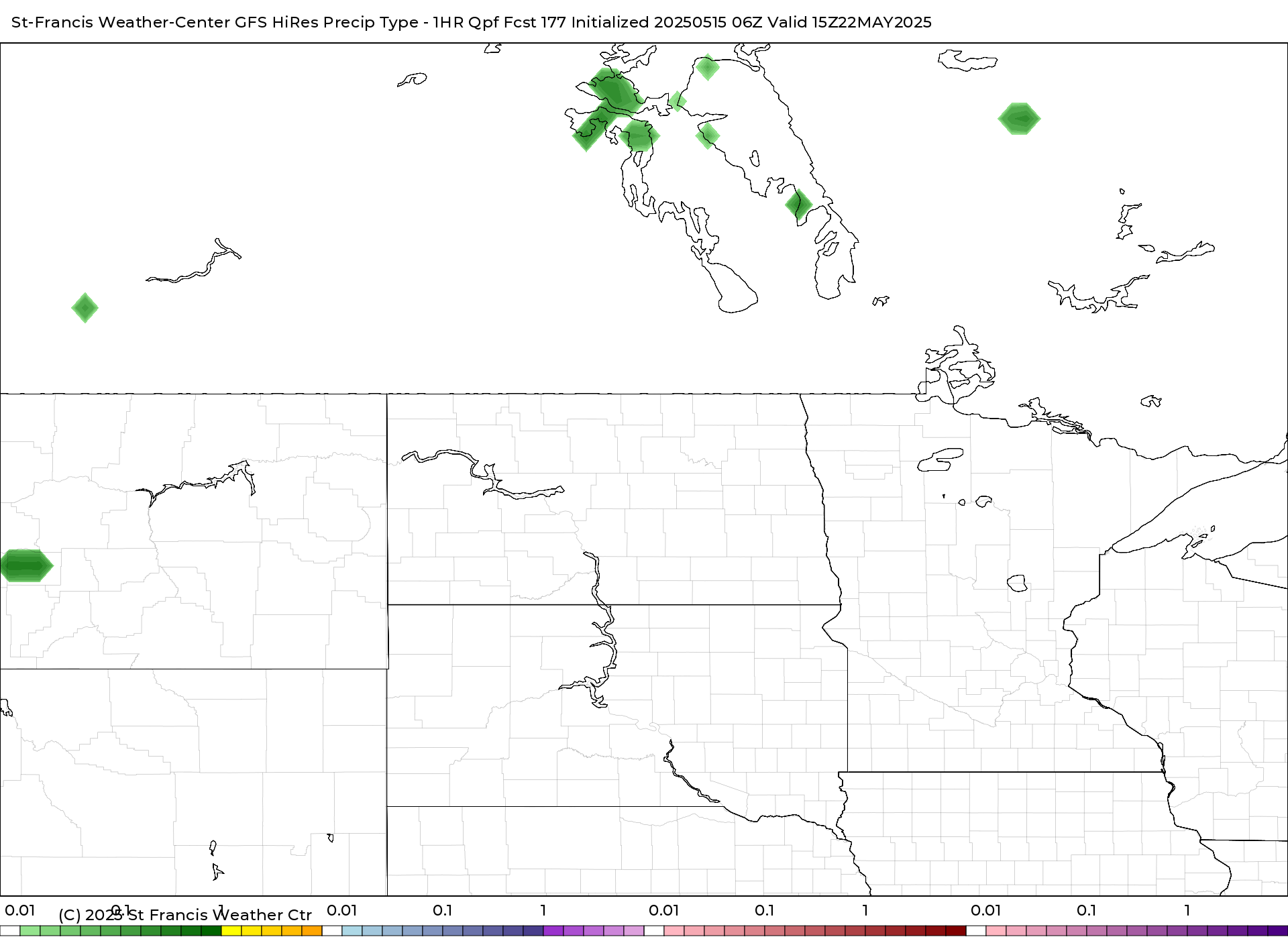1288x939 pixels.
Task: Click 'Fcst 177' in the map title
Action: [x=535, y=22]
